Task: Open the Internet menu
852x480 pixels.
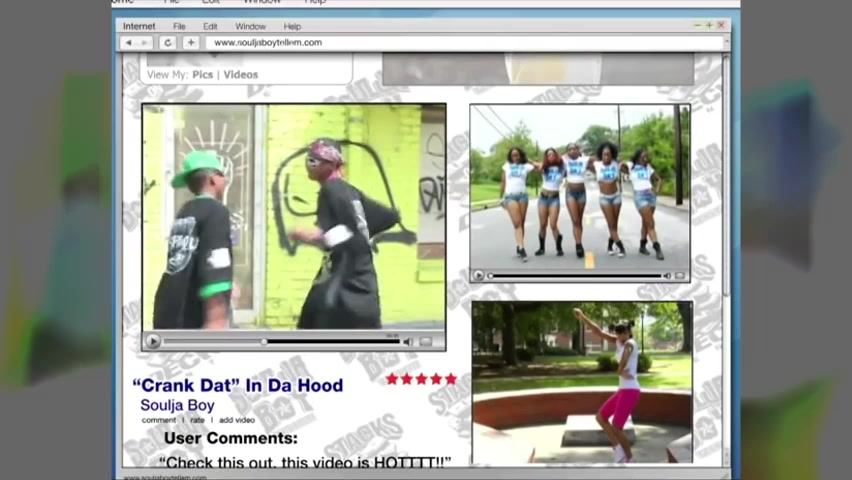Action: [139, 26]
